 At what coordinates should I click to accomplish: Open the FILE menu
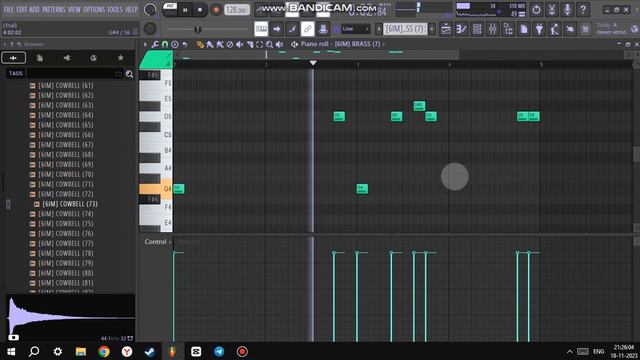coord(9,9)
